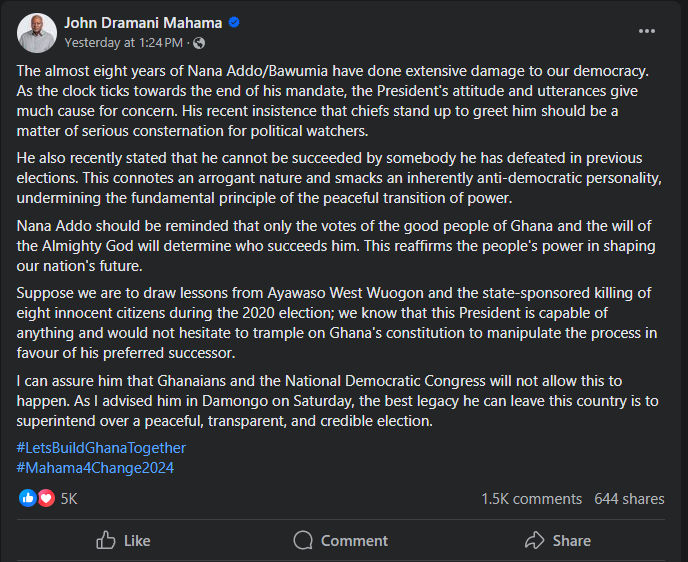The image size is (688, 562).
Task: View the 5K reactions count
Action: (x=69, y=498)
